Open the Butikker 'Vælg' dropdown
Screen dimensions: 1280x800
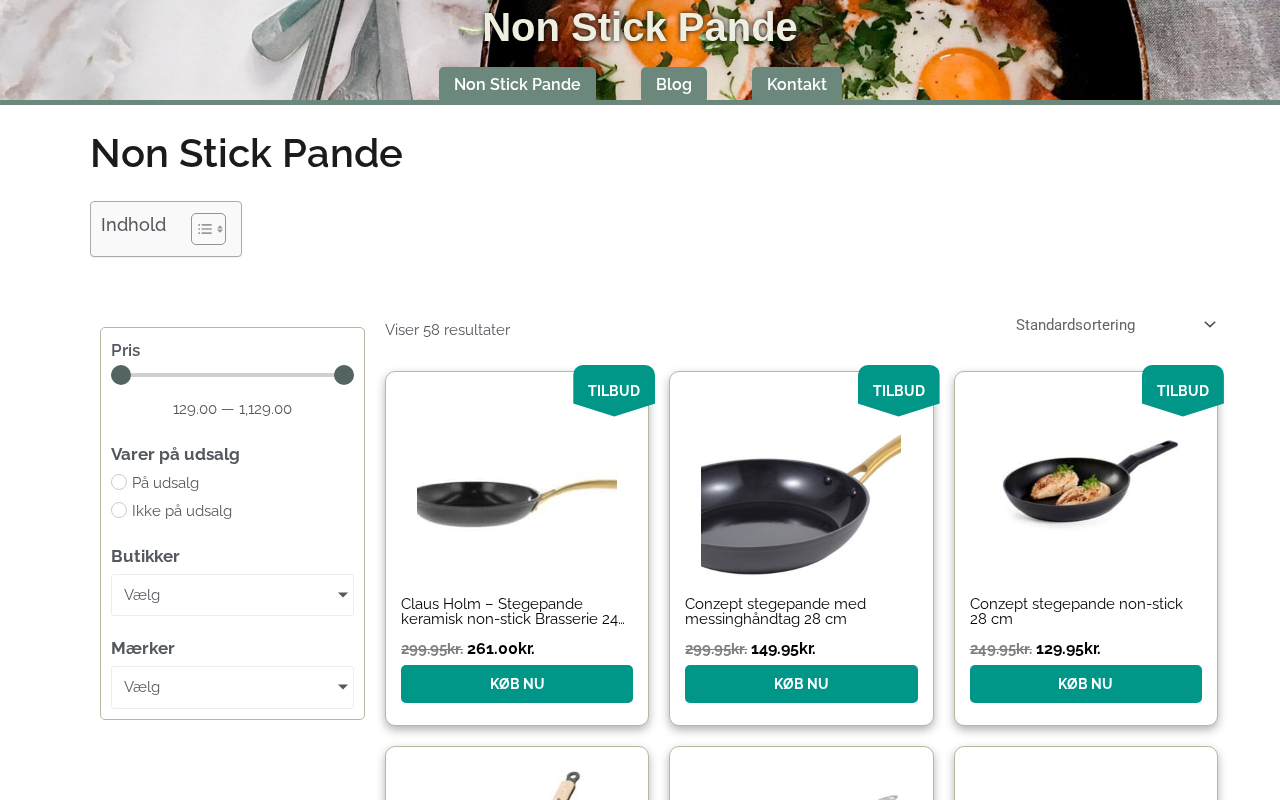[232, 595]
